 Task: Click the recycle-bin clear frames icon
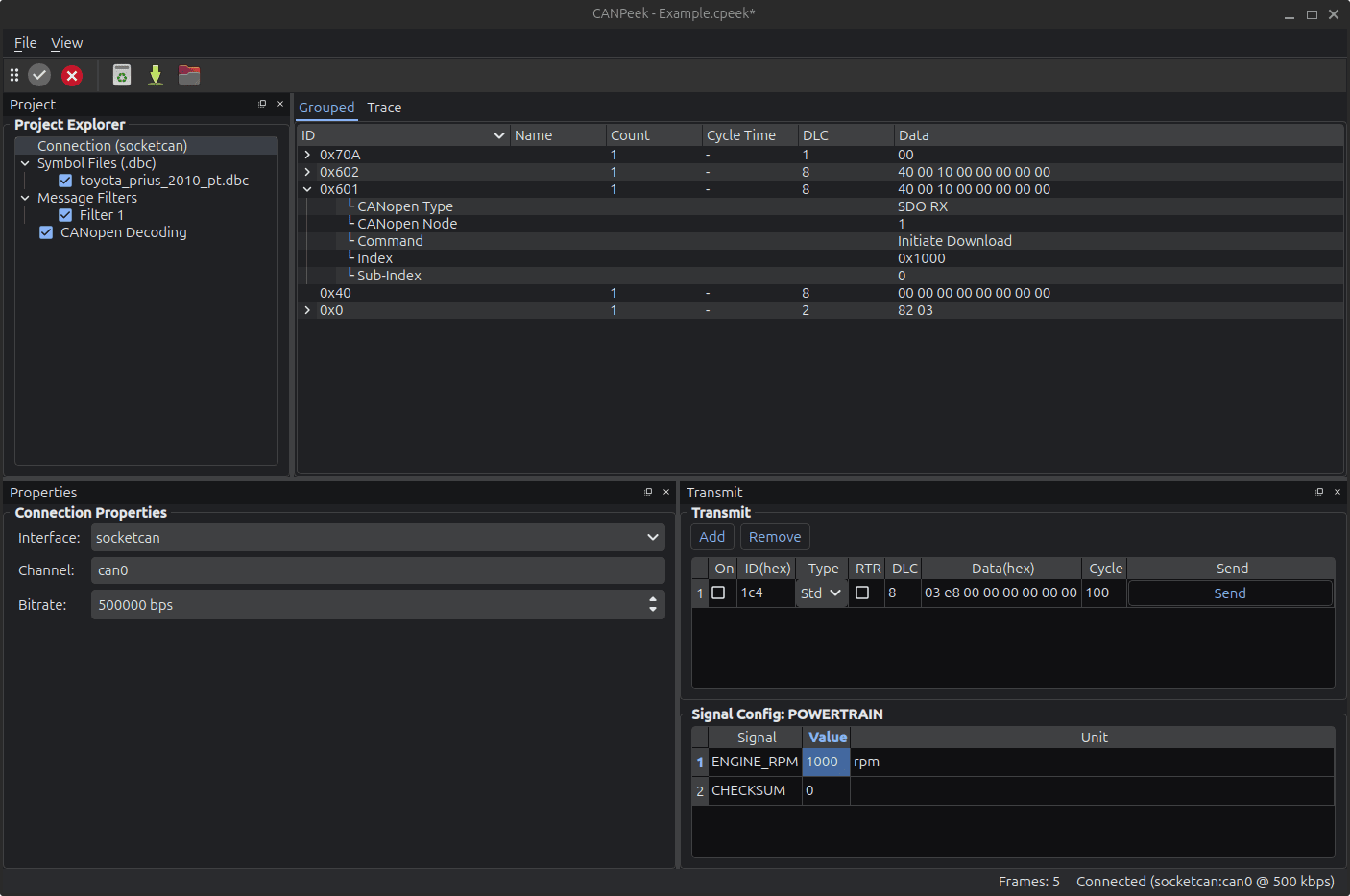(121, 75)
